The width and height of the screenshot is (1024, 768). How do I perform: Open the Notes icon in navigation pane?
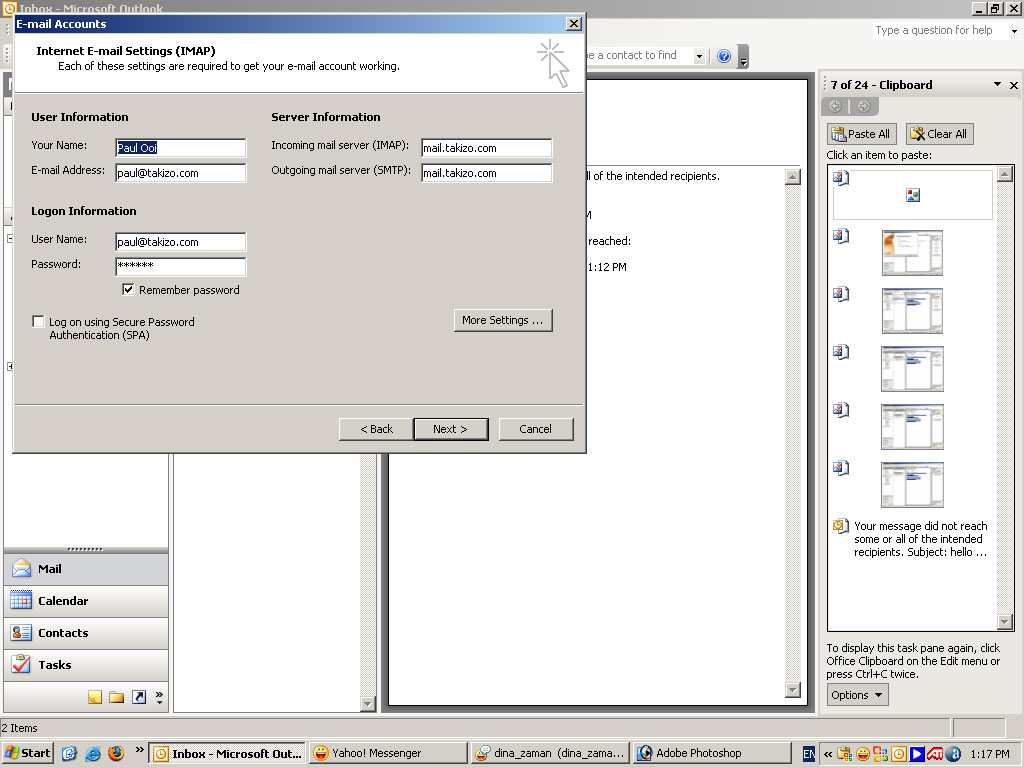pyautogui.click(x=95, y=697)
